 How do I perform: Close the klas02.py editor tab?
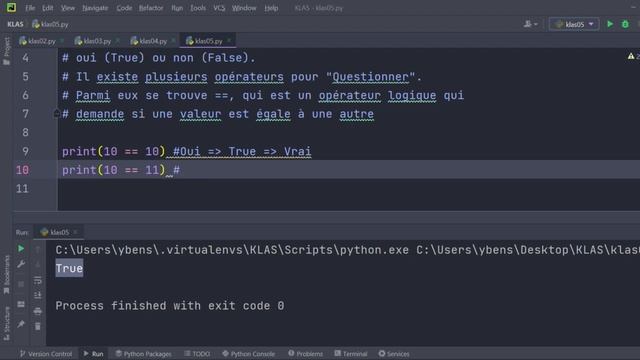click(x=62, y=40)
